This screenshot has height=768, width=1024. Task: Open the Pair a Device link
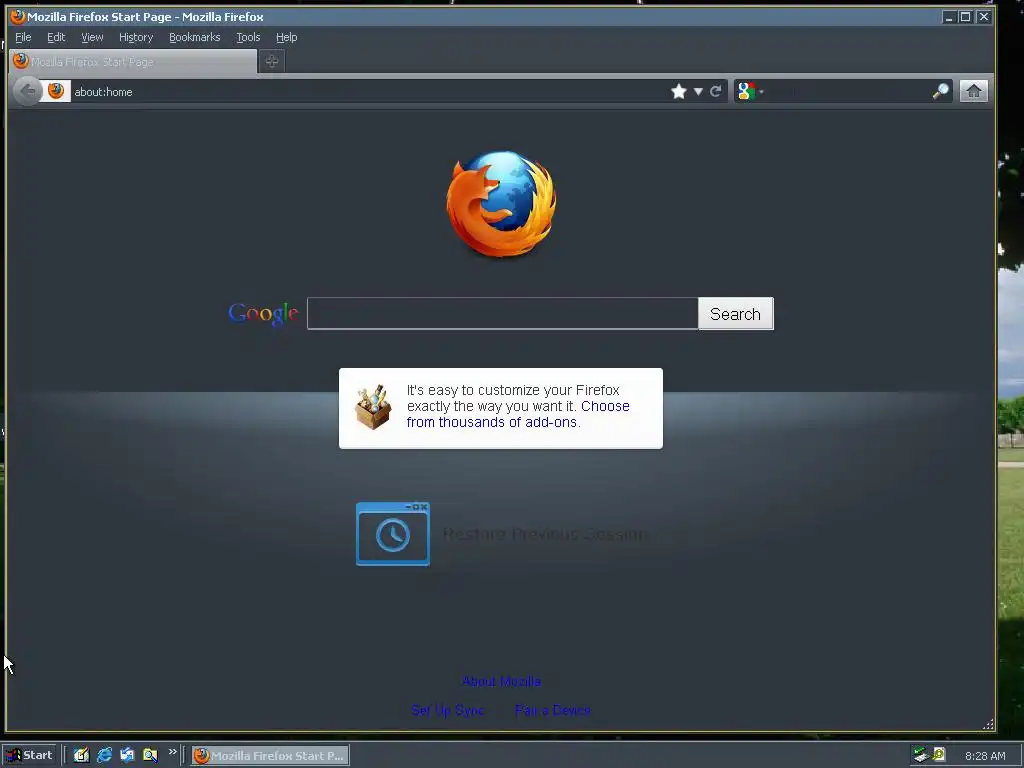(552, 710)
